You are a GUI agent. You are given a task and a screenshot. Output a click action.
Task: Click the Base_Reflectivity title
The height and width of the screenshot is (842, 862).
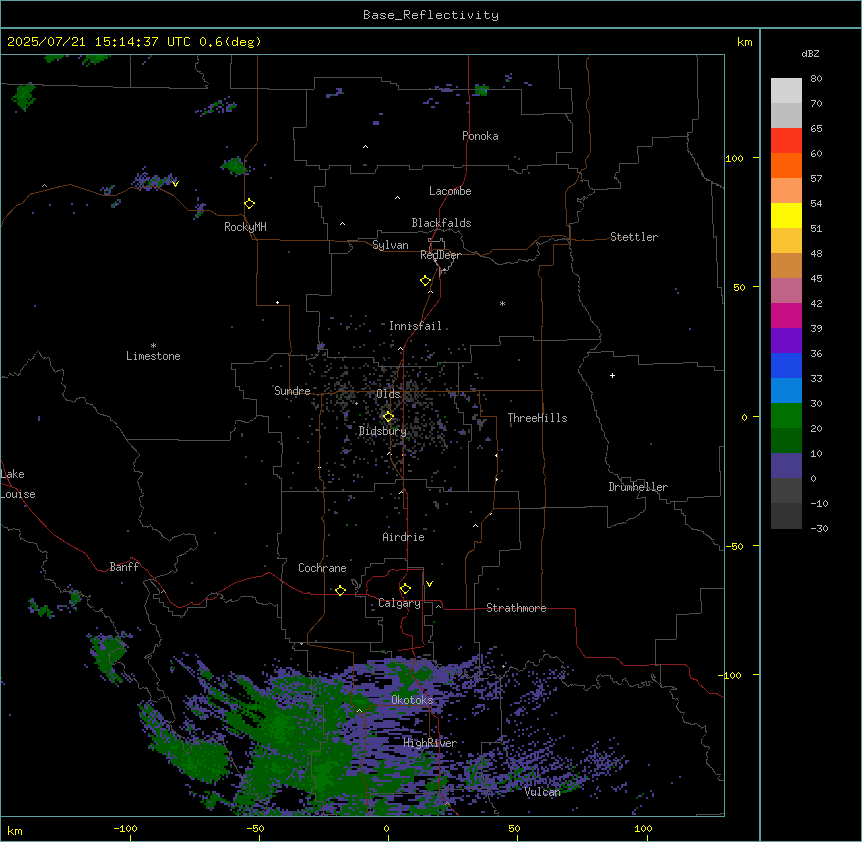pos(431,15)
